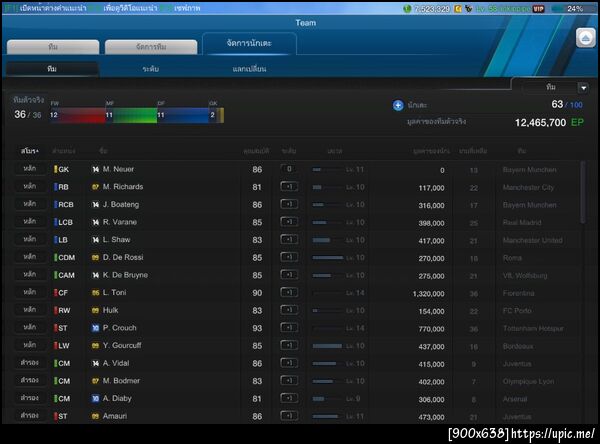
Task: Open the middle sub-tab under the main tabs
Action: 150,69
